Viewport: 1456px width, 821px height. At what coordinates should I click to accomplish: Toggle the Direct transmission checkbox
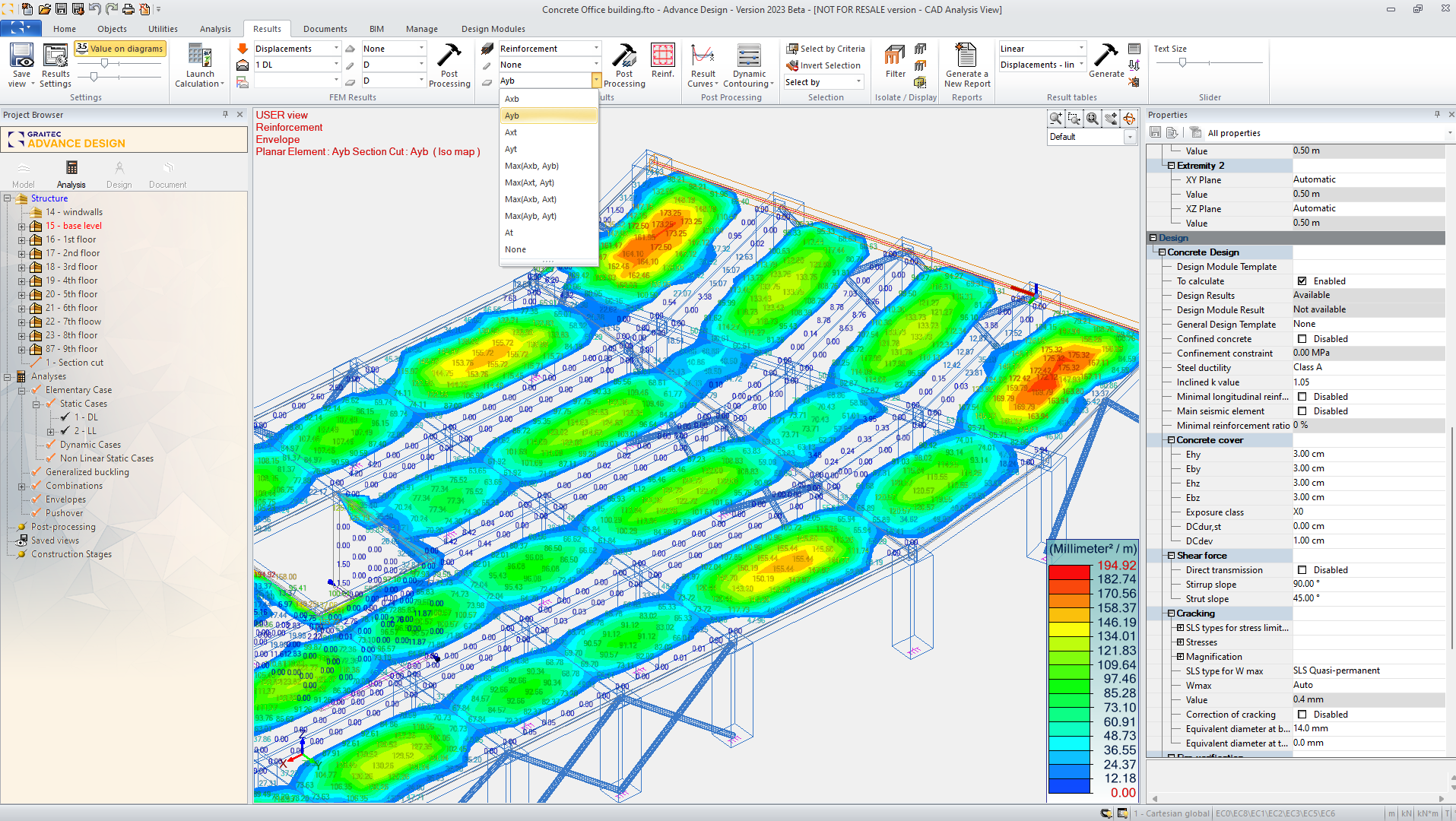click(1302, 570)
